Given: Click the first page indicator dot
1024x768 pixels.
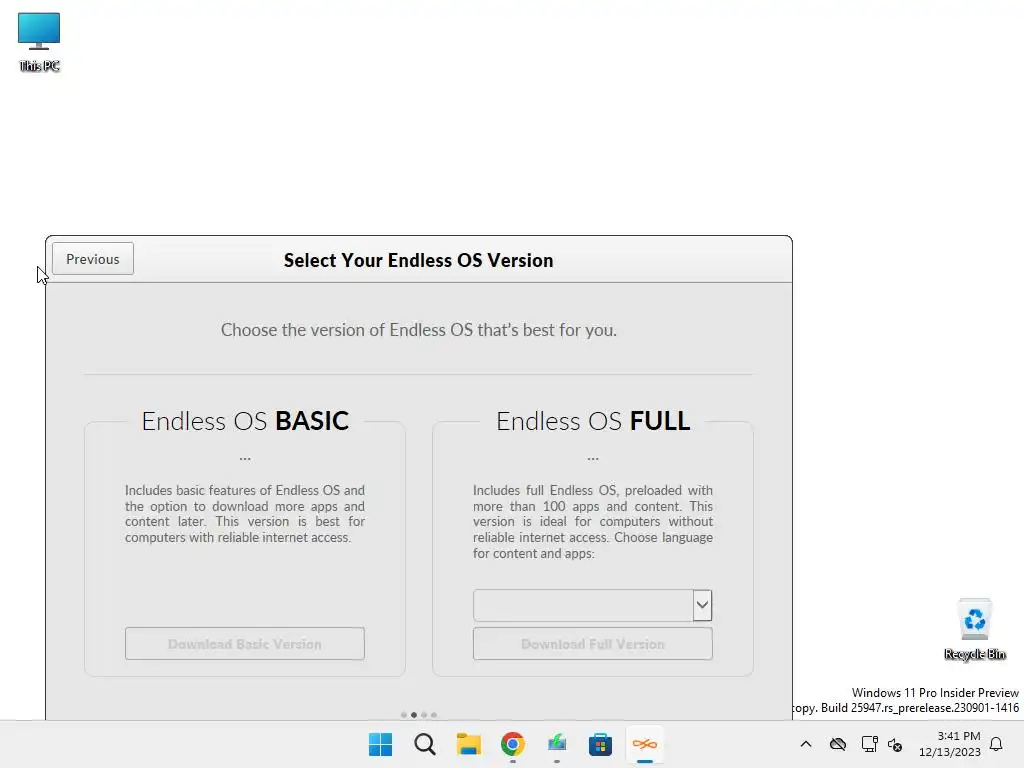Looking at the screenshot, I should pyautogui.click(x=404, y=715).
